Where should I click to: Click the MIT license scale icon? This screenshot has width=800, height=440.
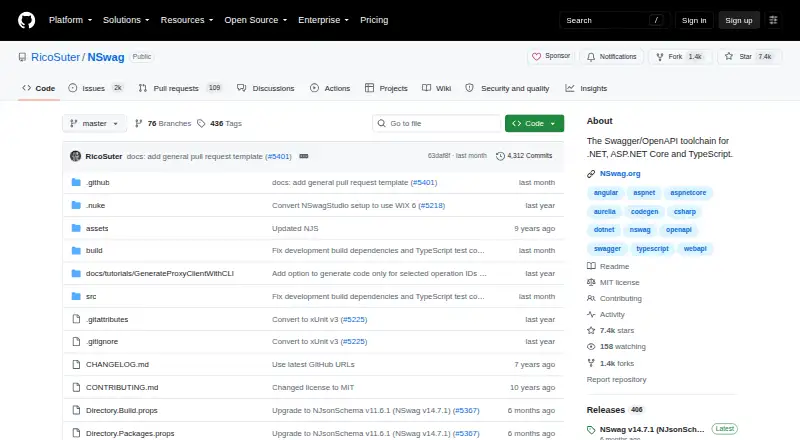(x=591, y=282)
